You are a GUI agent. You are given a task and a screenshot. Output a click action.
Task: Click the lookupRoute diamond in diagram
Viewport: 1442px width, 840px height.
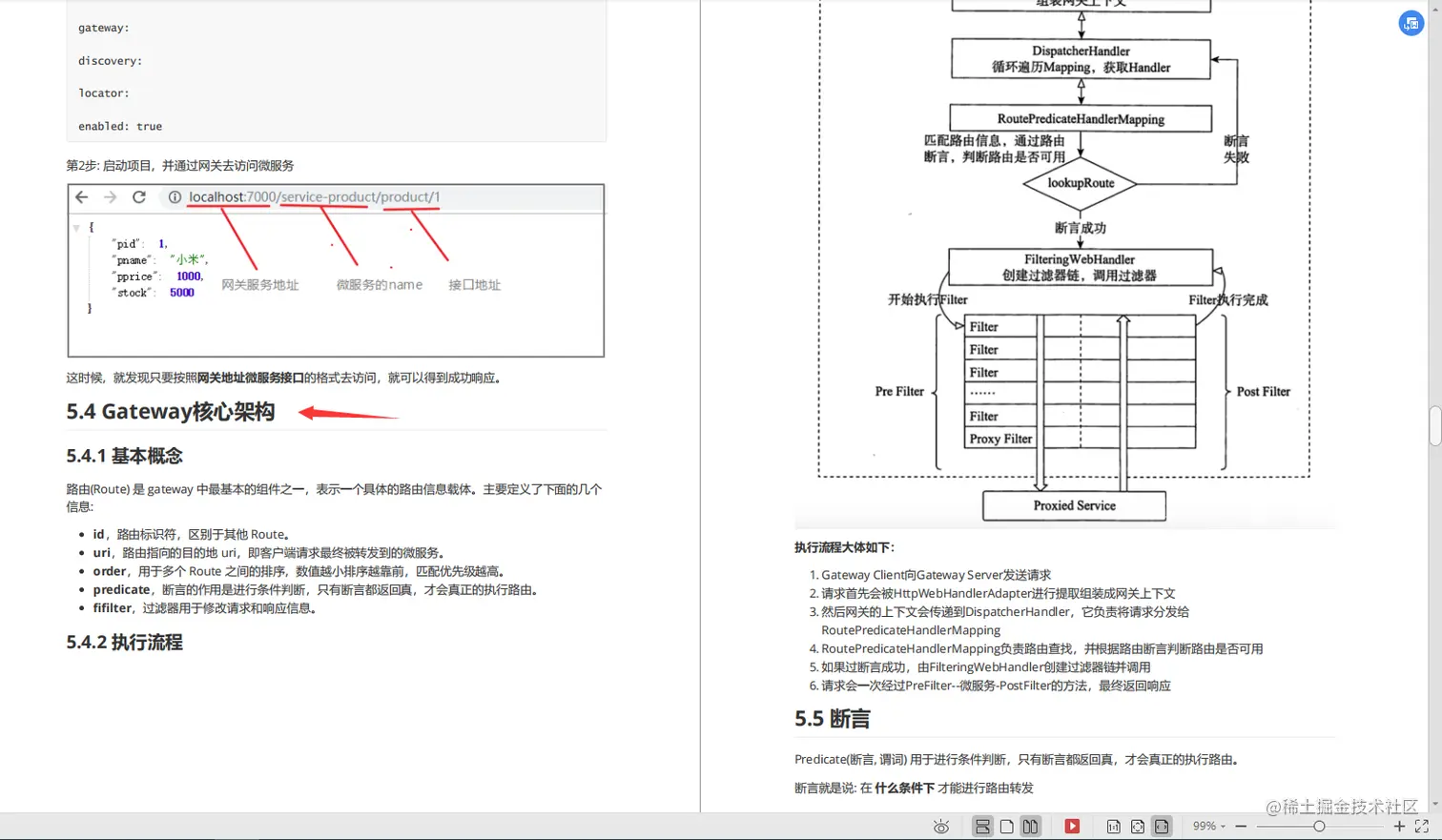[x=1081, y=183]
